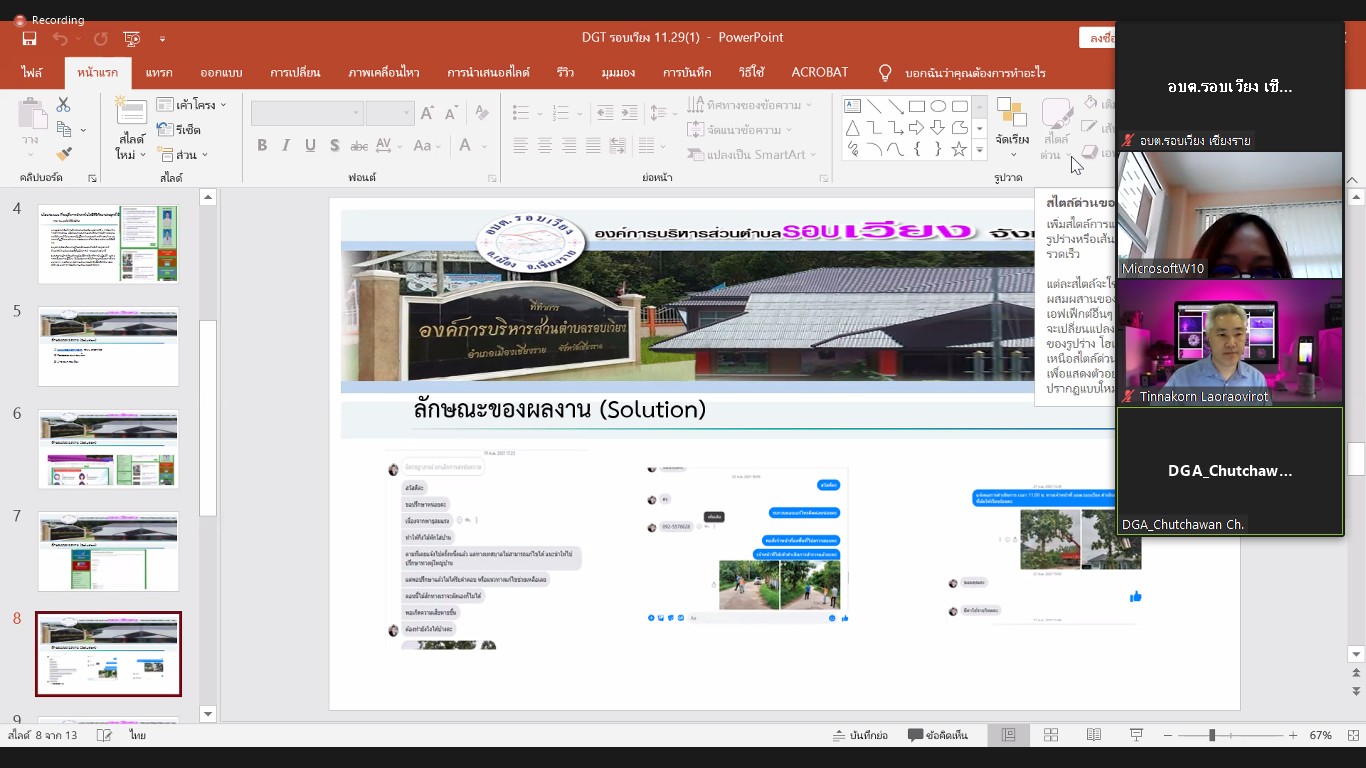Screen dimensions: 1366x768
Task: Pick the straight line shape
Action: [x=874, y=106]
